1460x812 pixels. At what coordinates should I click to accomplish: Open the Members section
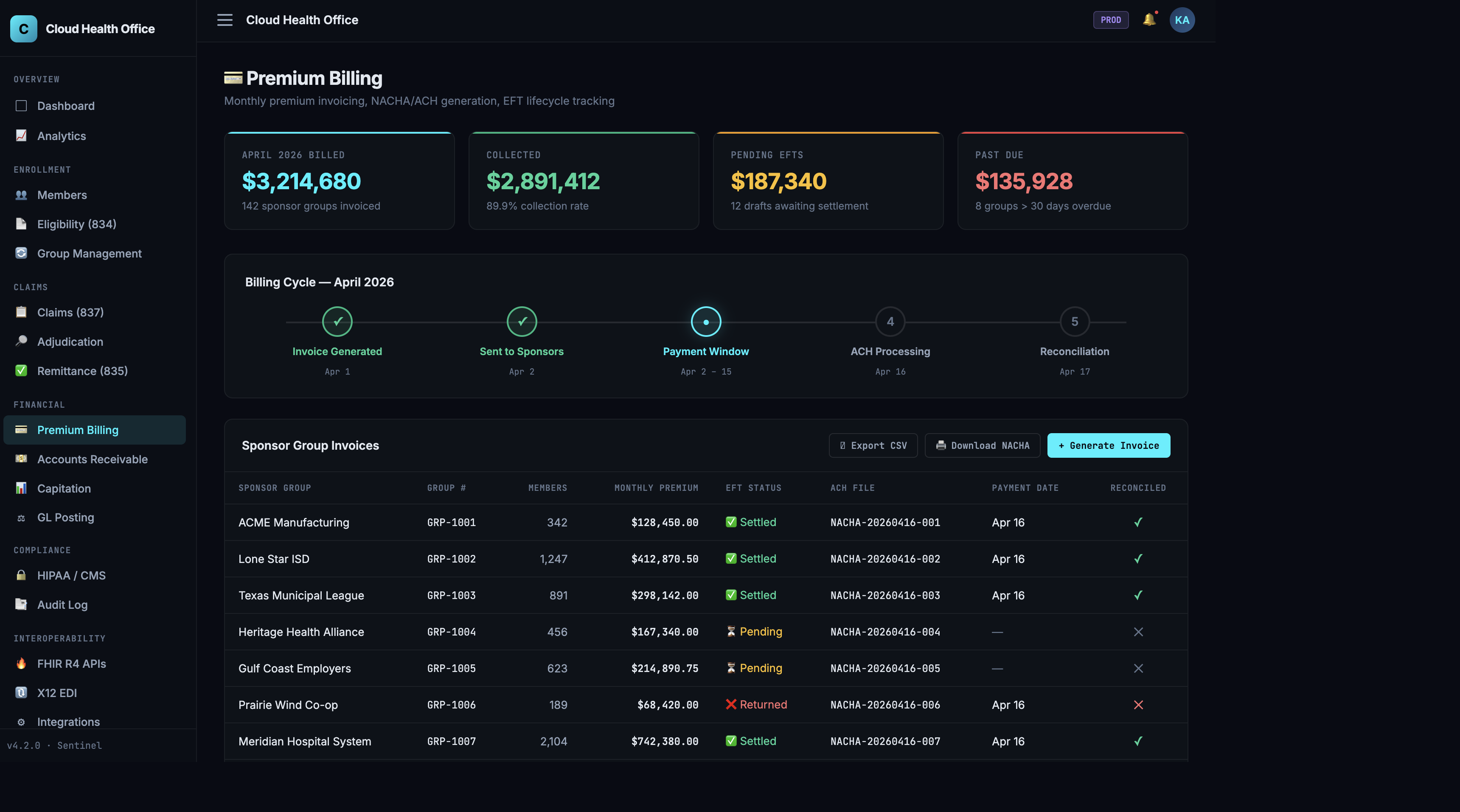(95, 195)
